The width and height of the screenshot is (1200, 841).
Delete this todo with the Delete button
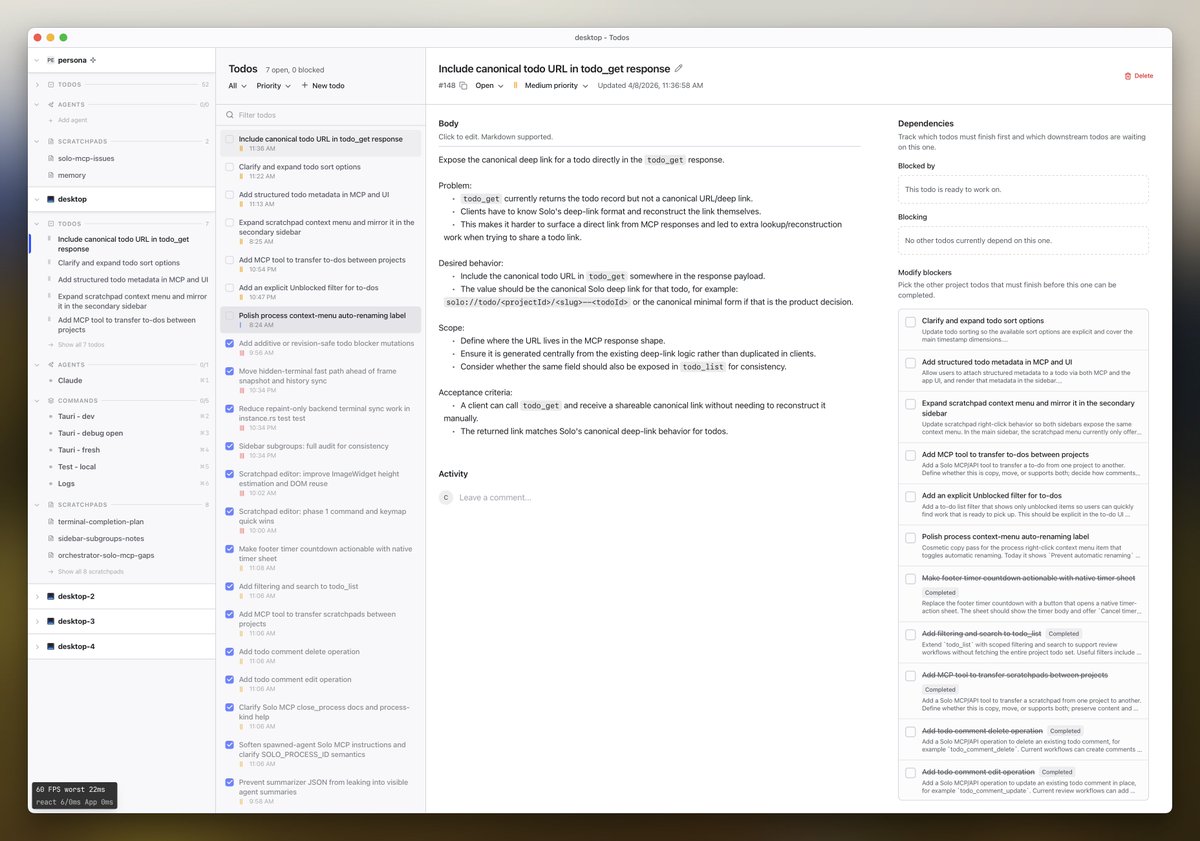[1139, 75]
